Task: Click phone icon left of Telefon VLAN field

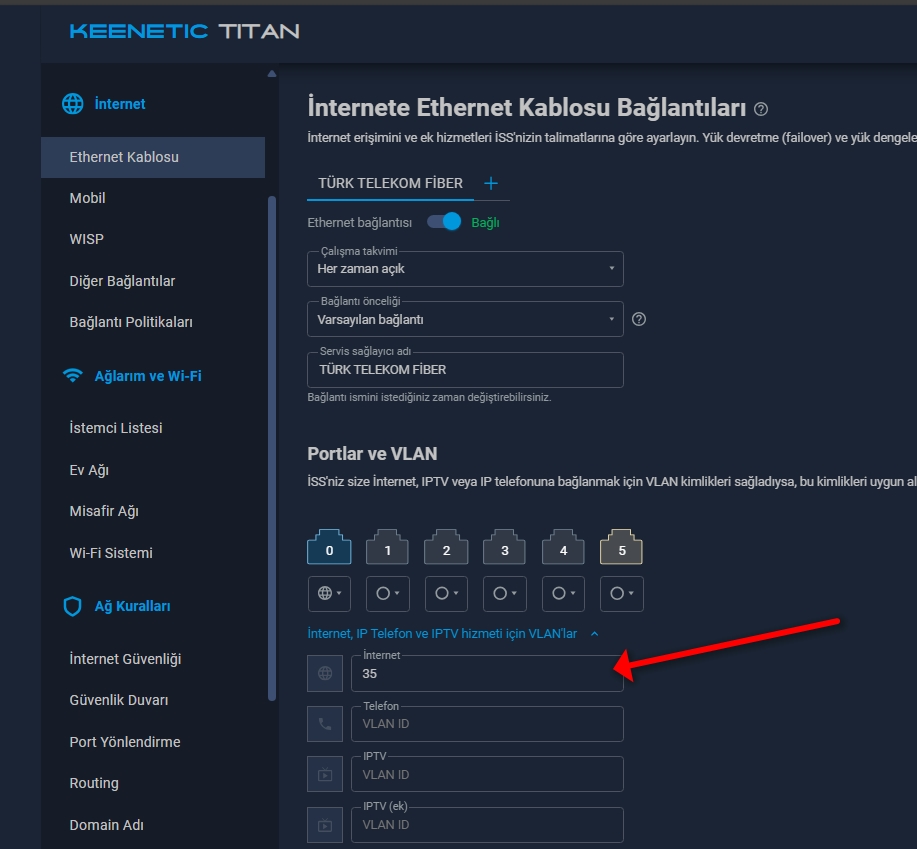Action: click(325, 724)
